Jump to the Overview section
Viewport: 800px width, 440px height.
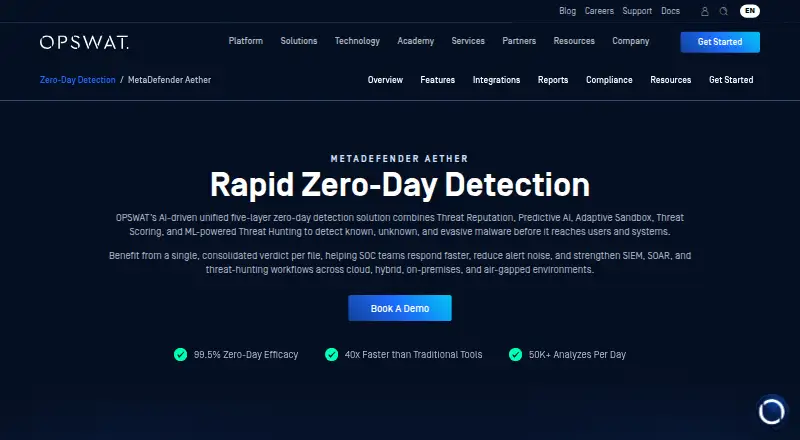(x=385, y=80)
